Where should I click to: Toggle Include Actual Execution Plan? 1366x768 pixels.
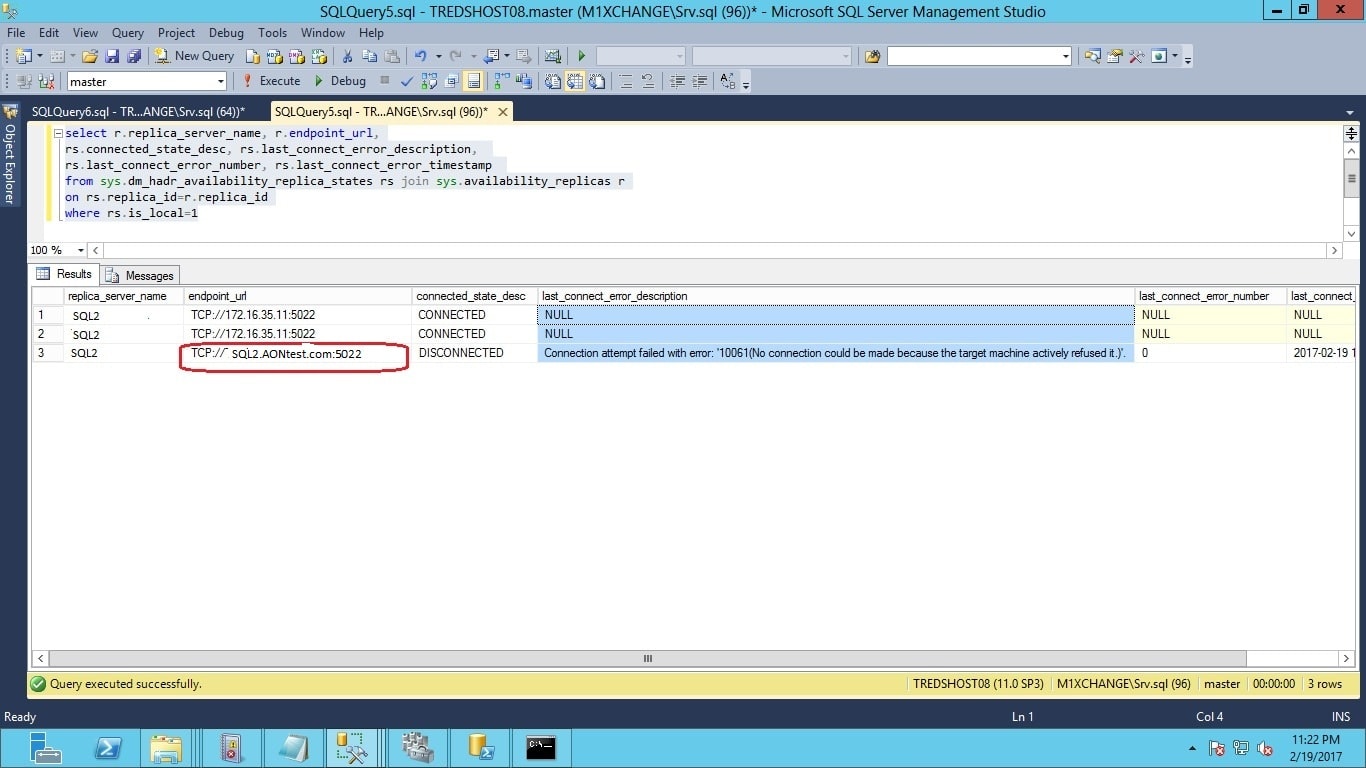501,82
